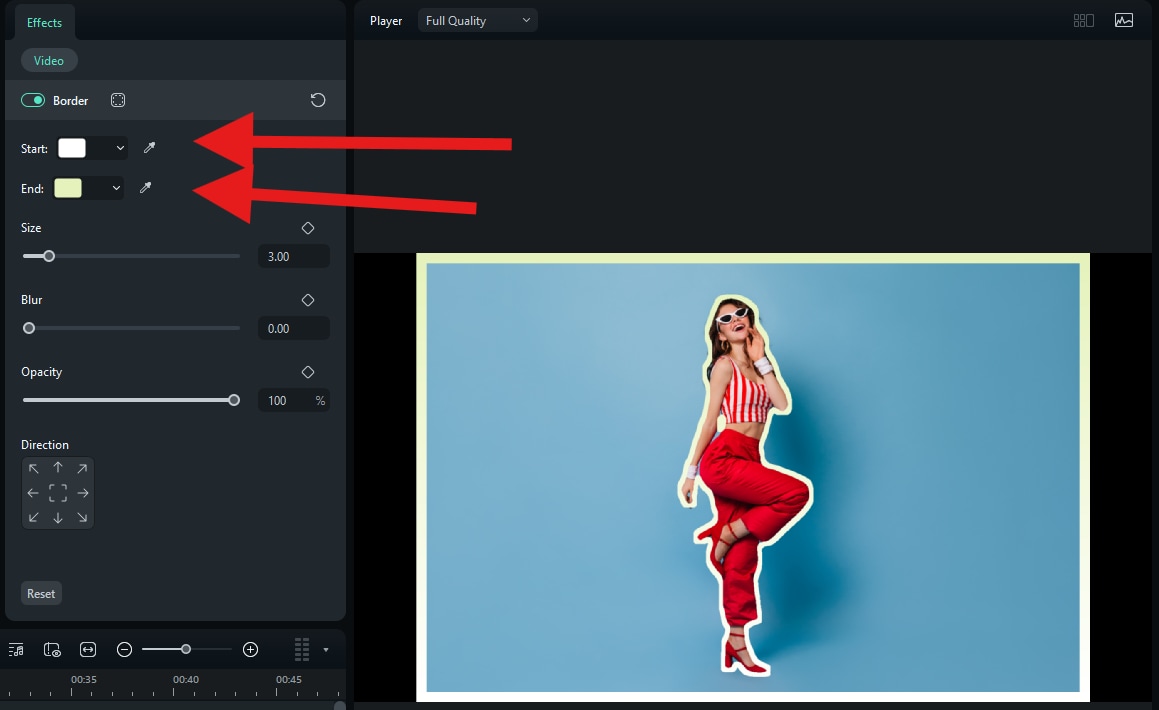
Task: Switch to the Effects tab
Action: tap(44, 22)
